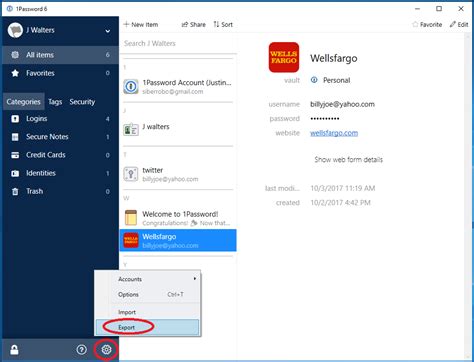
Task: Click the Logins category icon
Action: [x=15, y=119]
